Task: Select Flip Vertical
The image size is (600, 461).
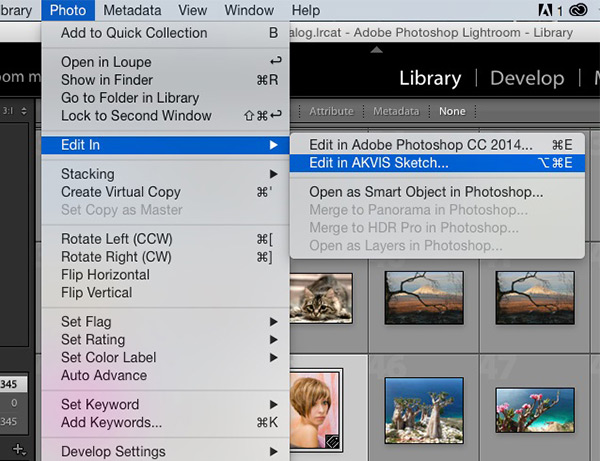Action: click(x=165, y=293)
